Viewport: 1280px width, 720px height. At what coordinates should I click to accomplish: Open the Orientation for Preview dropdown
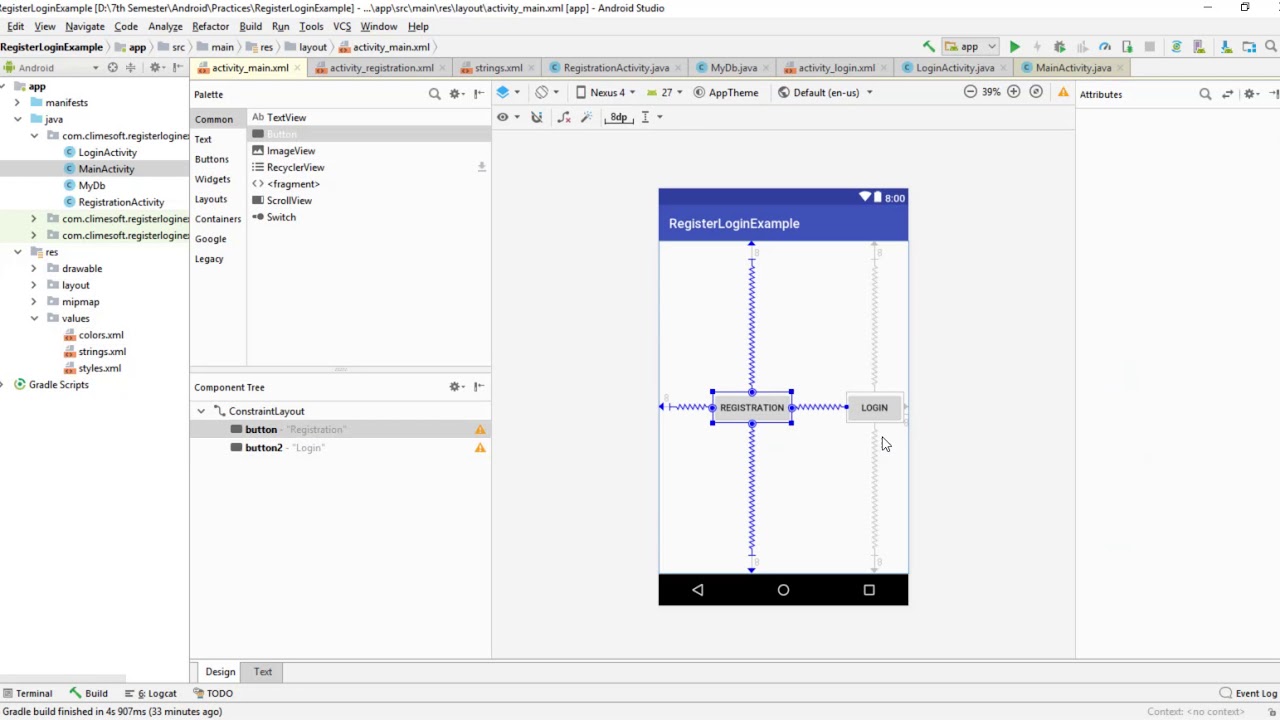[x=546, y=92]
